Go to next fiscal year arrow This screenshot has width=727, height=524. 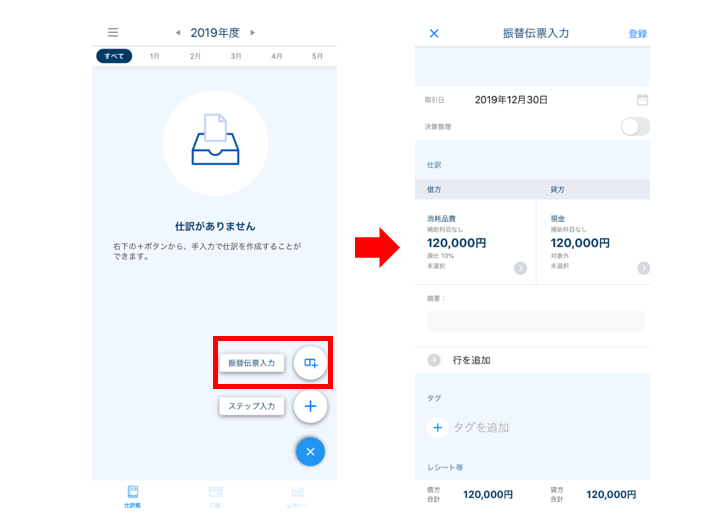[253, 33]
